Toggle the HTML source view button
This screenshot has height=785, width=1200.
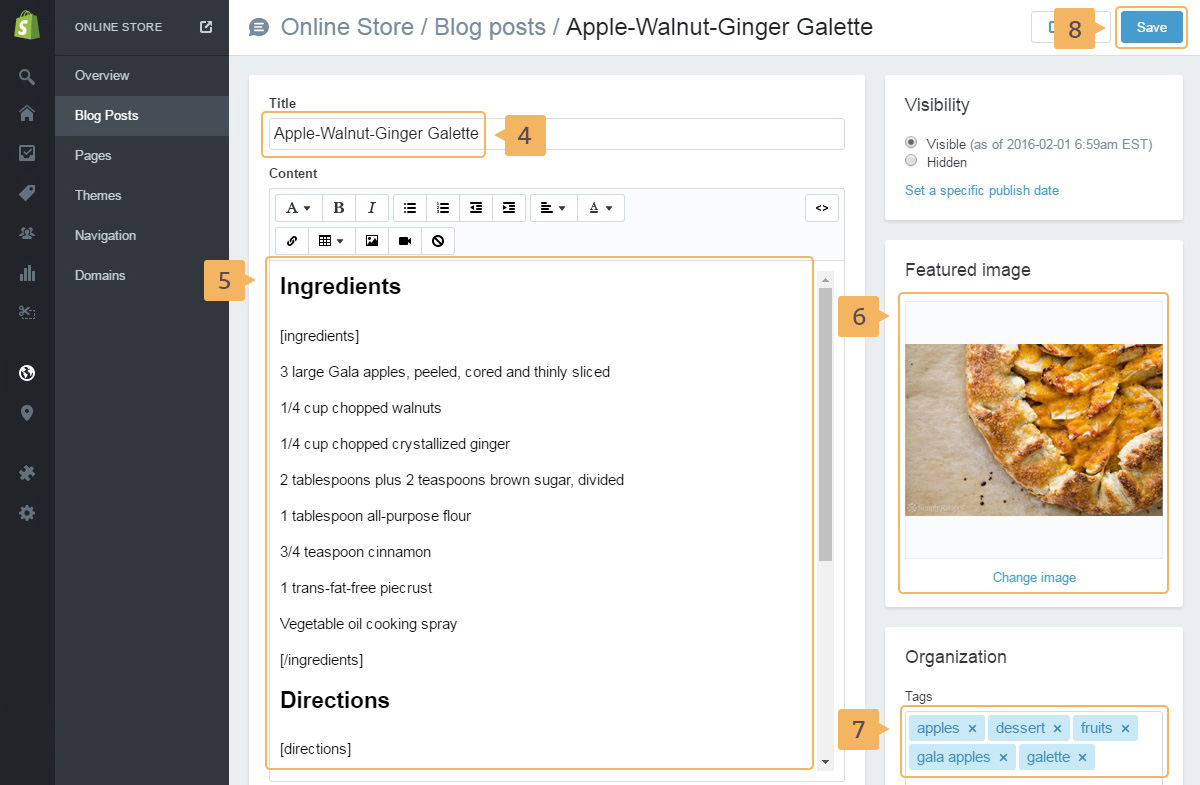pos(822,208)
